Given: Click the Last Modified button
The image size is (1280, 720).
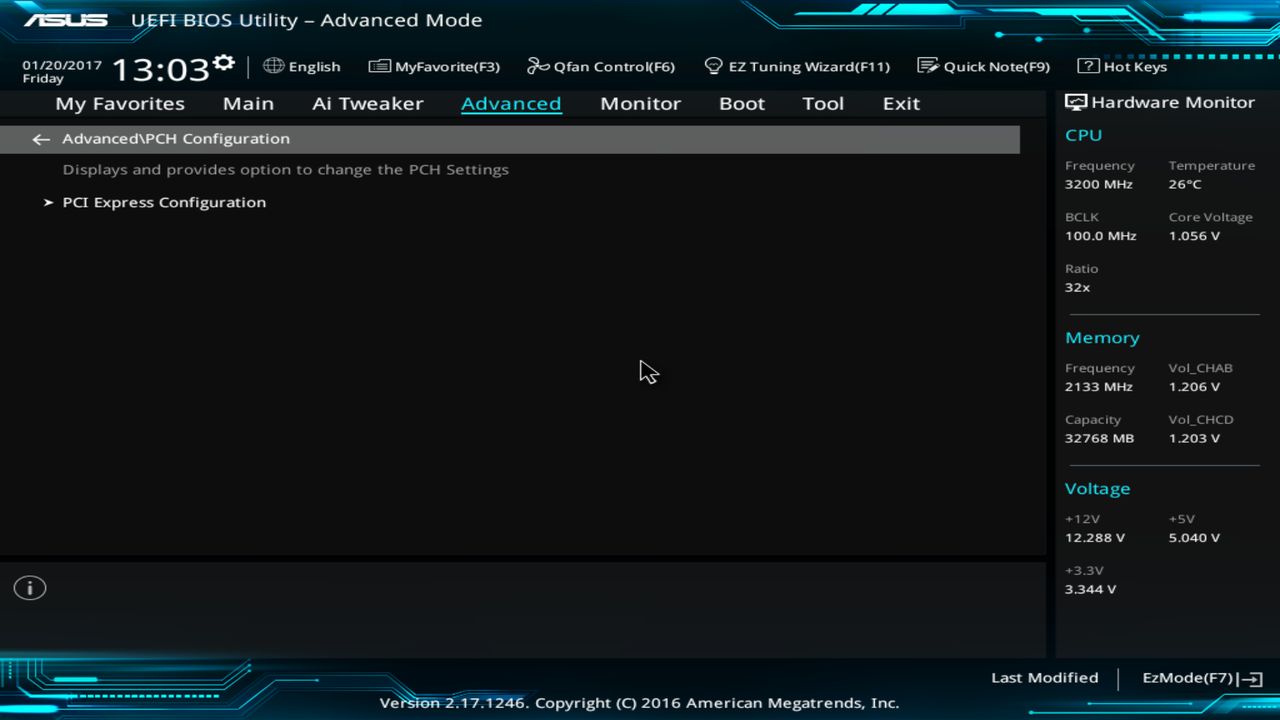Looking at the screenshot, I should pos(1044,677).
